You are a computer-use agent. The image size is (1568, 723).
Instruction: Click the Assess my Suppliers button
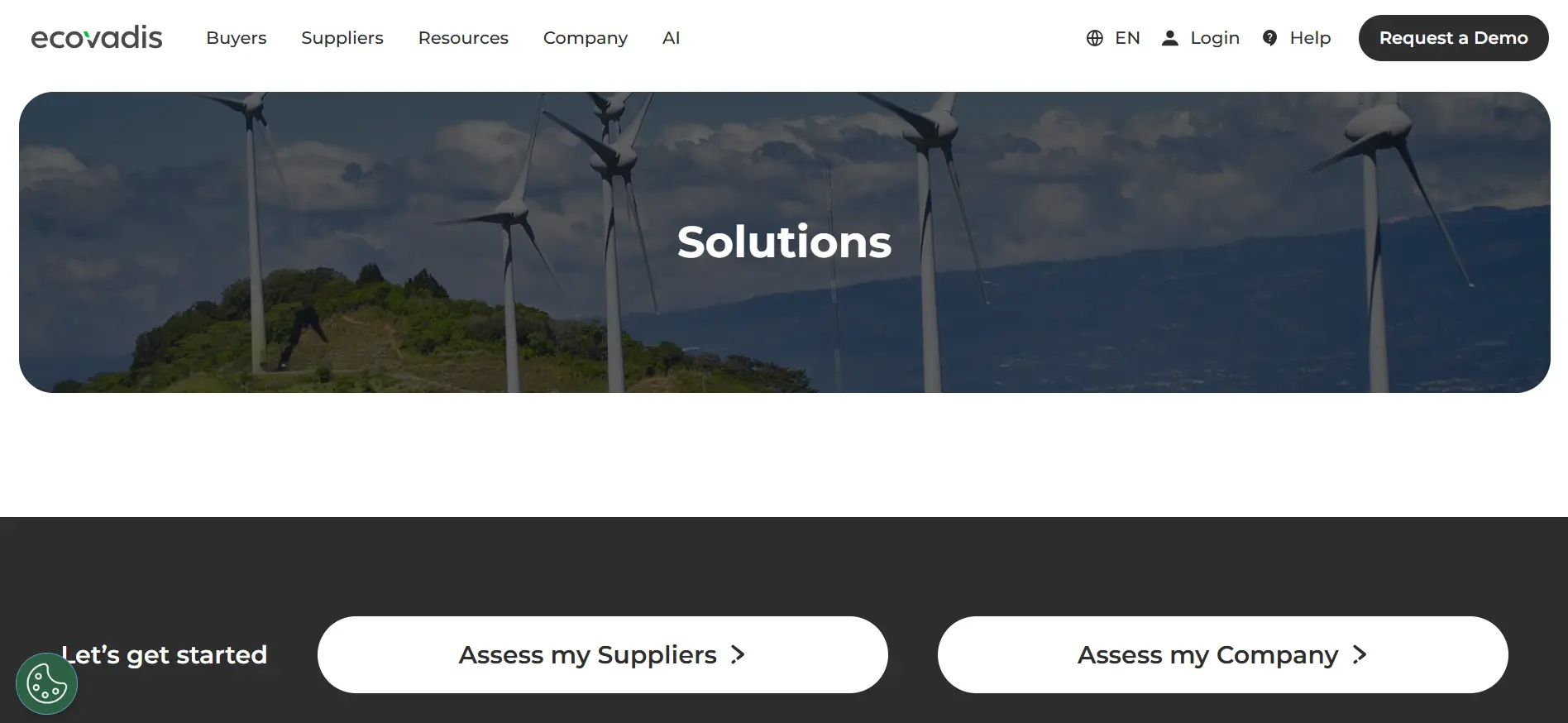[x=603, y=654]
